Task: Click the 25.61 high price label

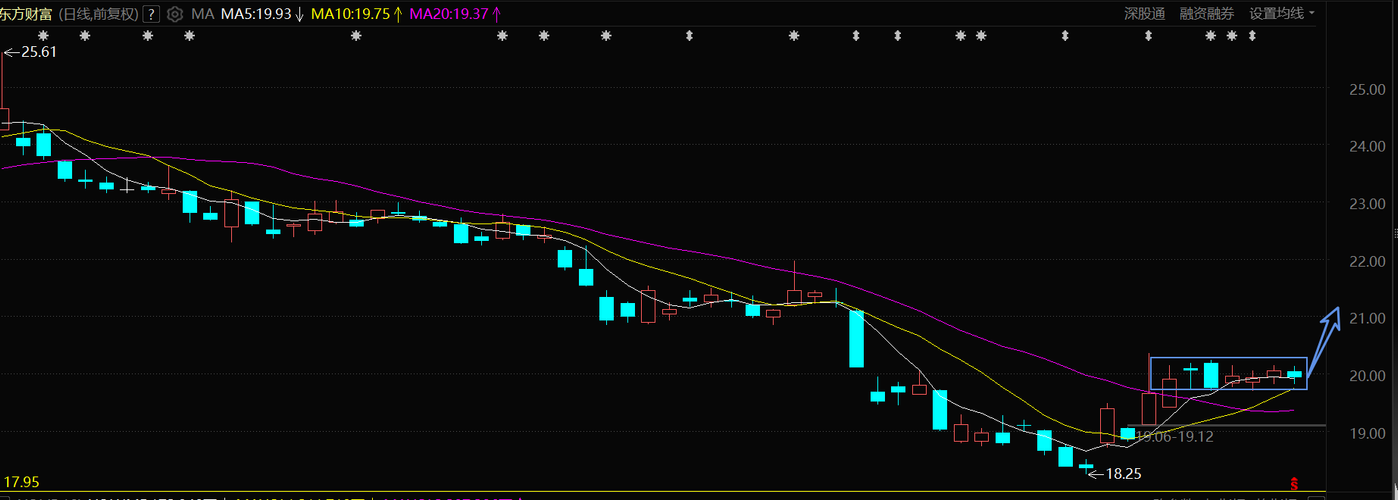Action: [38, 52]
